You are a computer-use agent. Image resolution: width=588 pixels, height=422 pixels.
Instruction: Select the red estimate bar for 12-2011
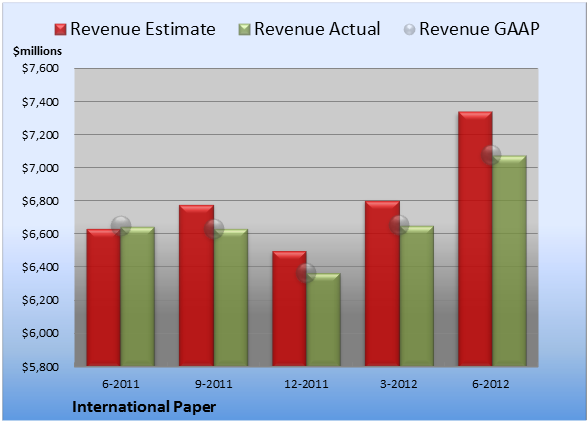pyautogui.click(x=289, y=308)
